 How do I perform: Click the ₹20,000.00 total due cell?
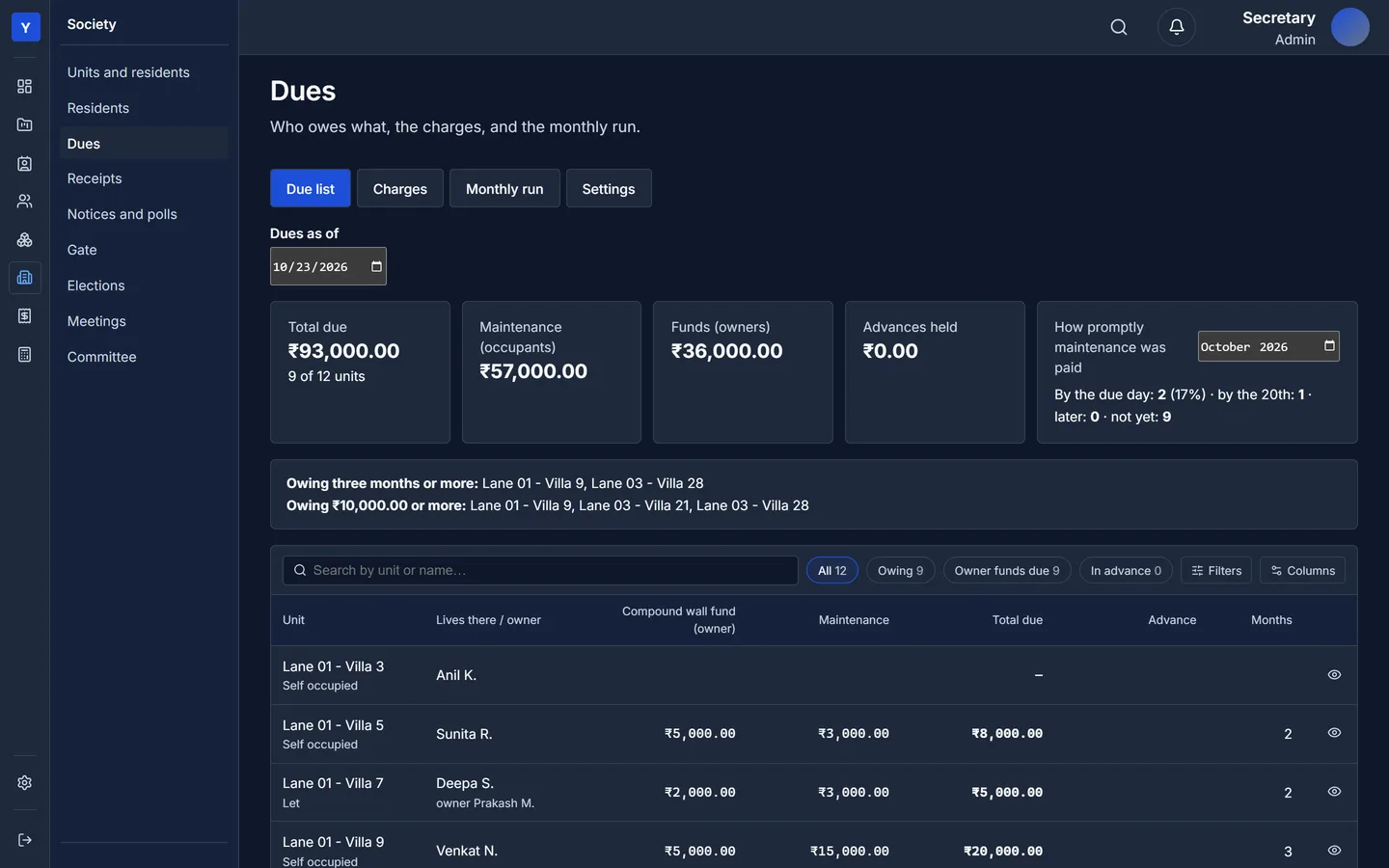click(1003, 852)
